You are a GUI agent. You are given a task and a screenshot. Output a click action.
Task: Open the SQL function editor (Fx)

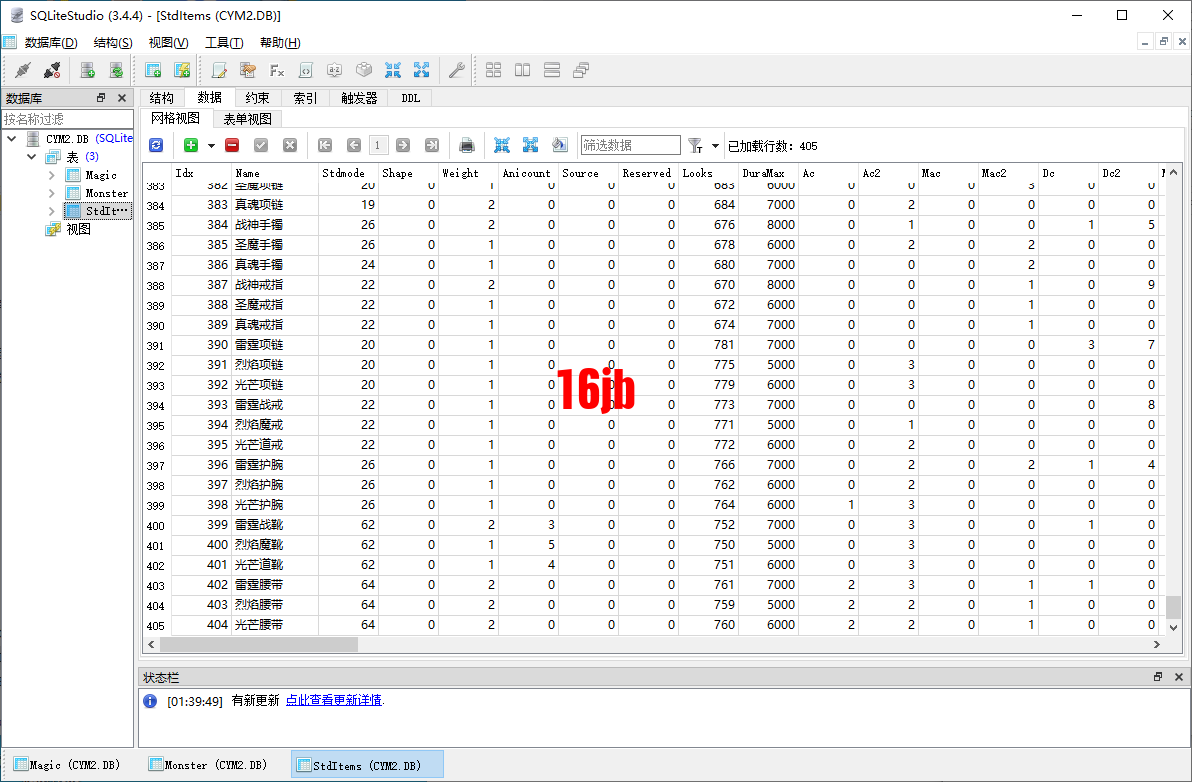tap(277, 70)
